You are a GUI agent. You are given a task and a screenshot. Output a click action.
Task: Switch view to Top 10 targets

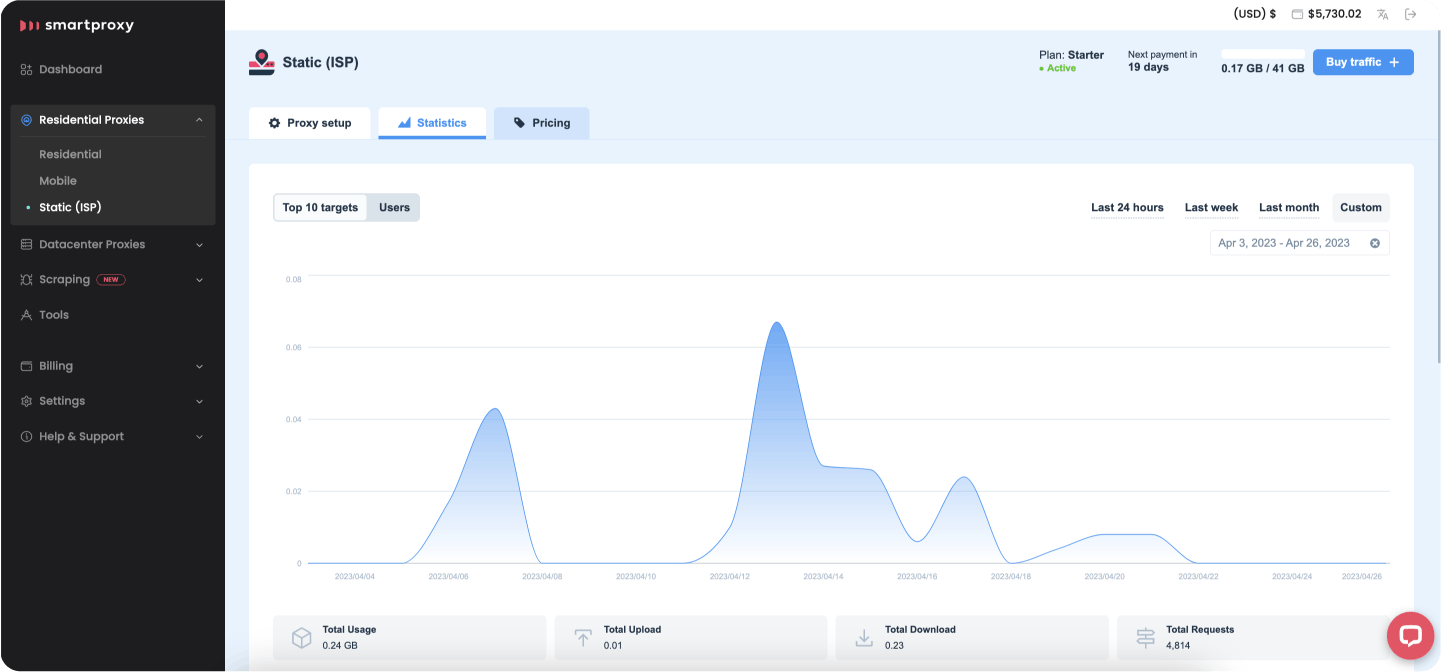[x=320, y=208]
